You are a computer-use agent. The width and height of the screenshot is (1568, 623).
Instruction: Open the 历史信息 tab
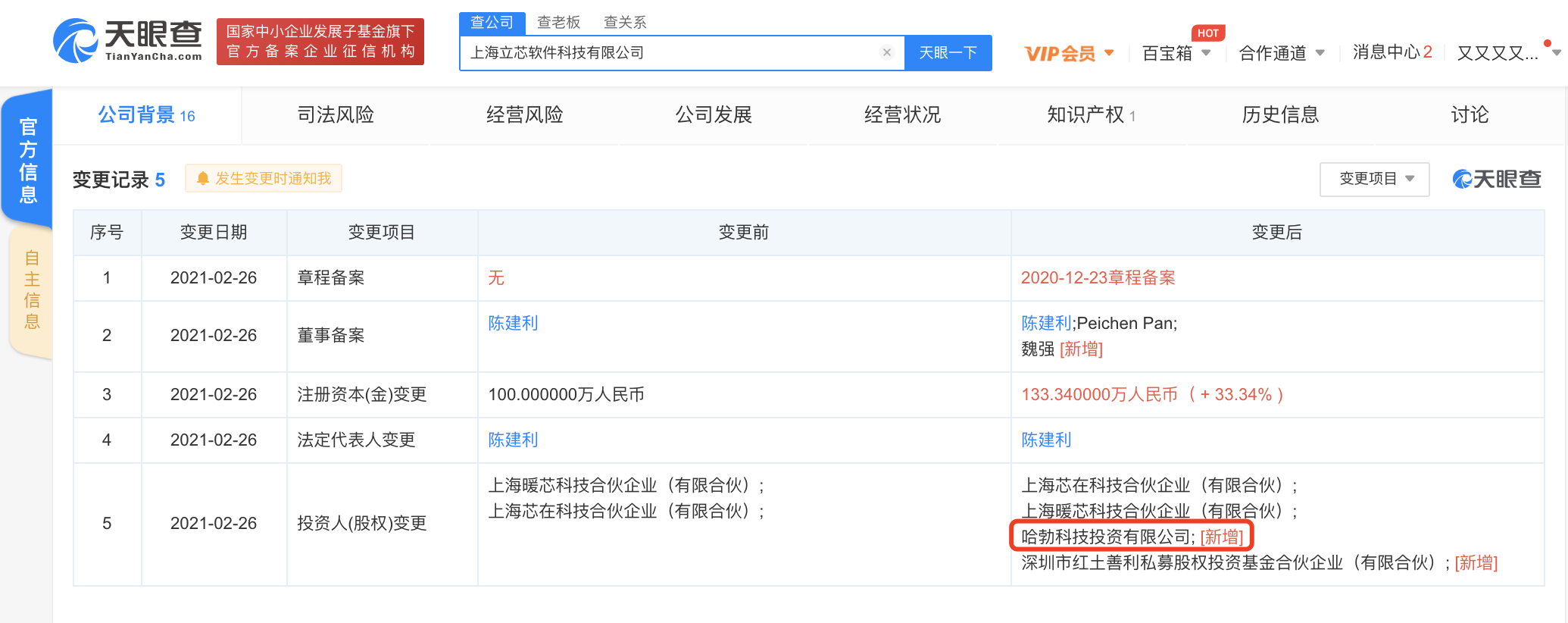[x=1280, y=115]
